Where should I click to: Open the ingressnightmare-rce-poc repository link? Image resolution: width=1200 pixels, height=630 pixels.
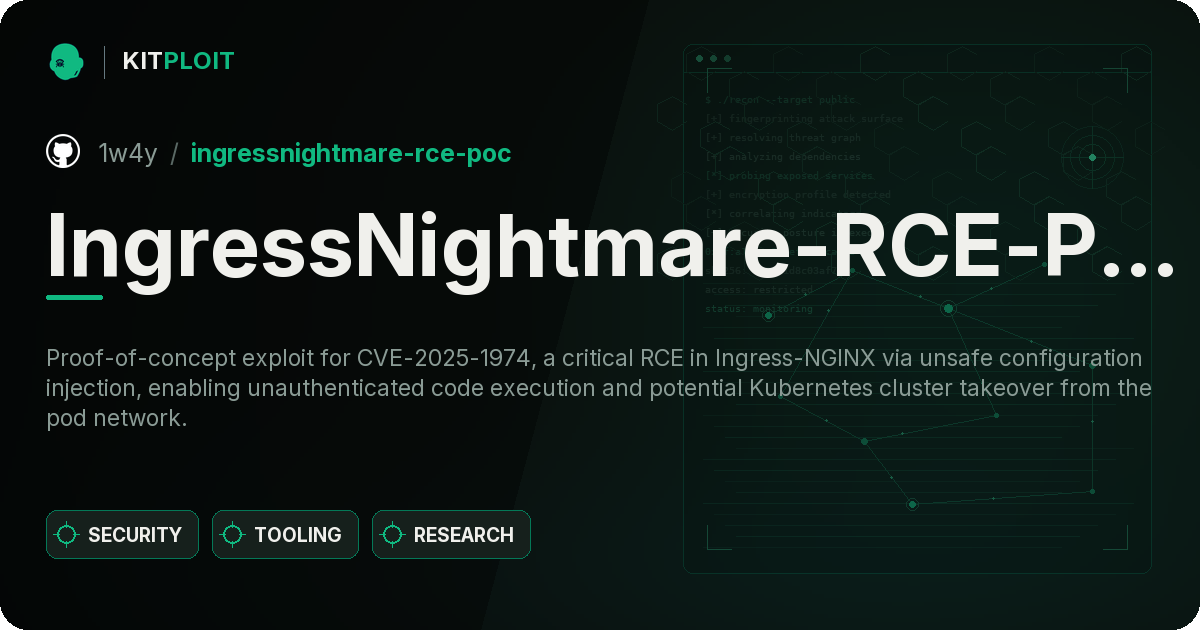click(x=351, y=153)
